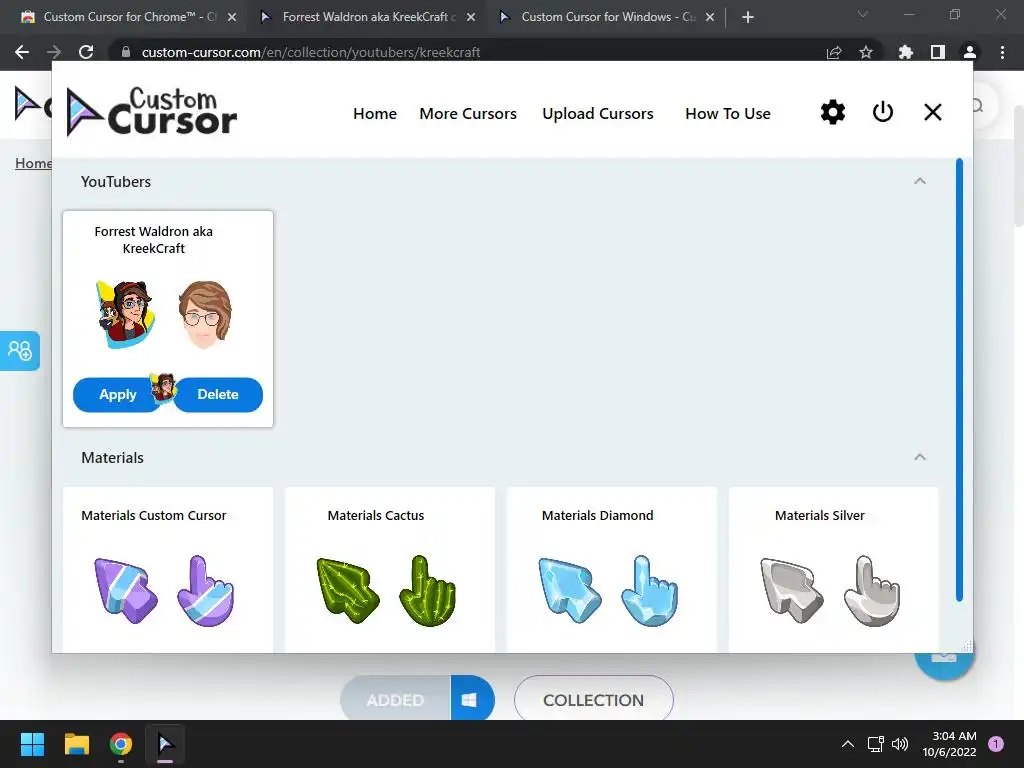Reload the current page
This screenshot has width=1024, height=768.
[x=86, y=52]
